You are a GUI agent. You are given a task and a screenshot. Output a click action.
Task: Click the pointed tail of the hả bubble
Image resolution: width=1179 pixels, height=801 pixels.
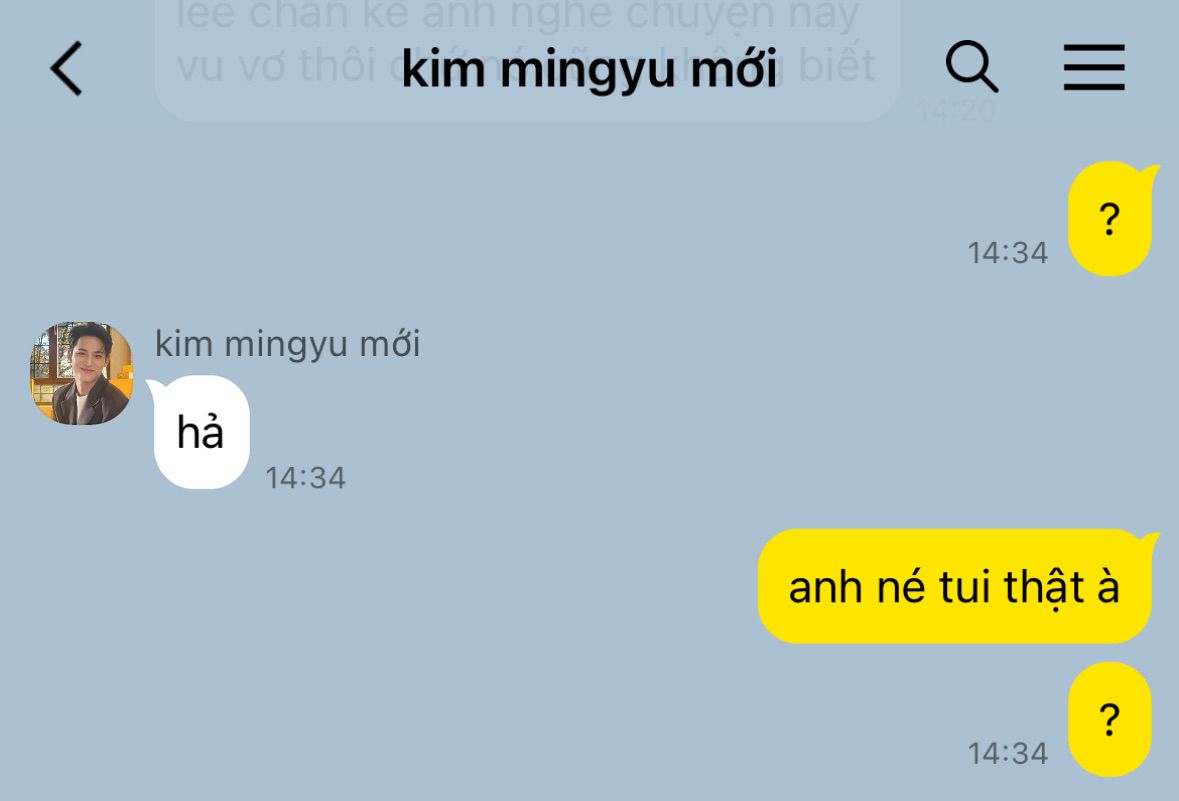[x=154, y=387]
